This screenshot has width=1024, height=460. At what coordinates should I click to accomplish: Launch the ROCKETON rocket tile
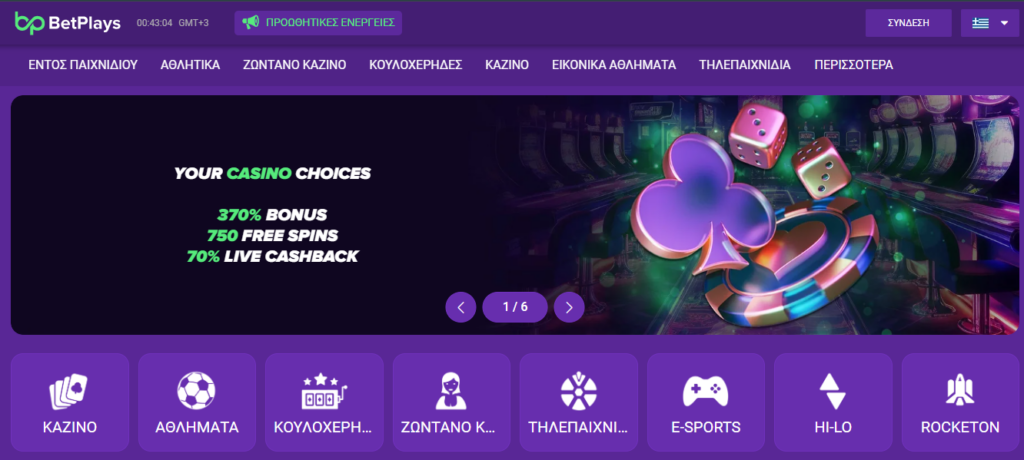tap(960, 402)
